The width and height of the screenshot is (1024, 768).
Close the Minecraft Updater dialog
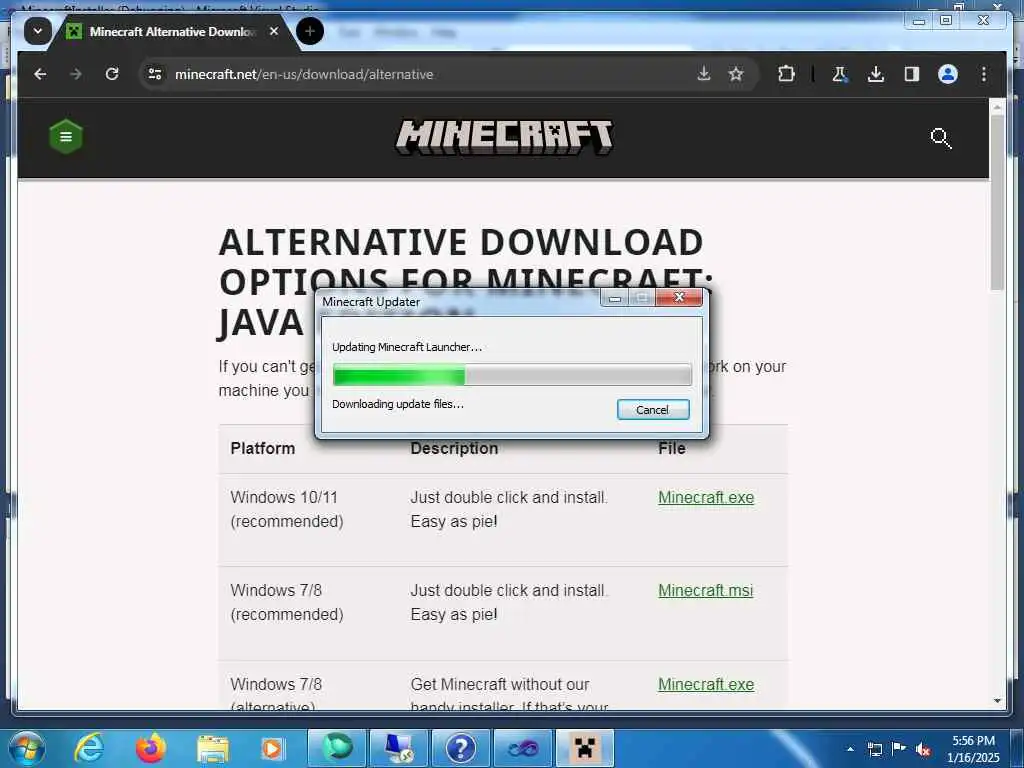click(679, 298)
